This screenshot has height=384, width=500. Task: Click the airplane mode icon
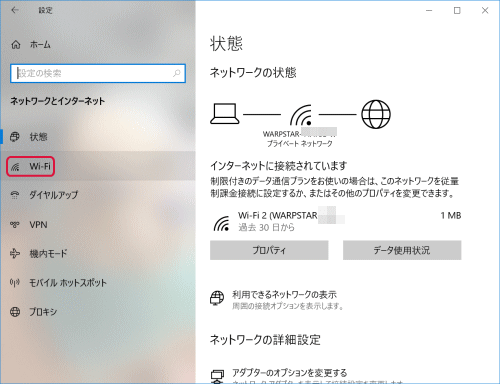(x=15, y=254)
